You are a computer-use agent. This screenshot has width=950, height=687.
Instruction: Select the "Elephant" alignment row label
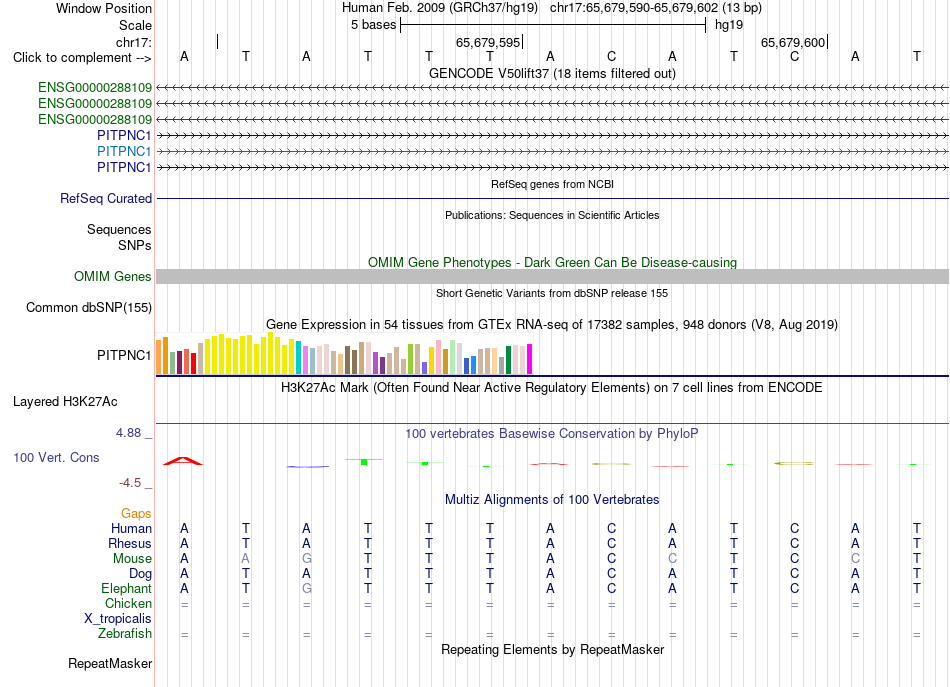point(126,588)
